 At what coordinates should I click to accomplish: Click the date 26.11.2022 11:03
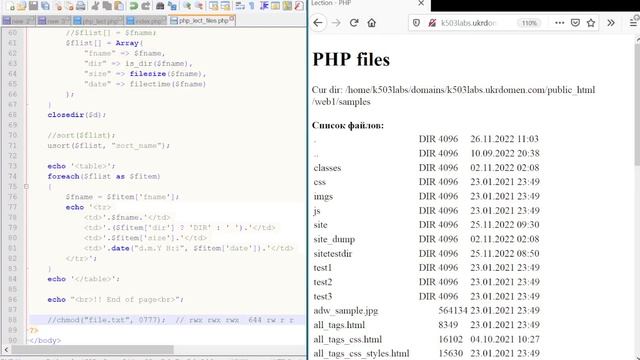pyautogui.click(x=504, y=139)
